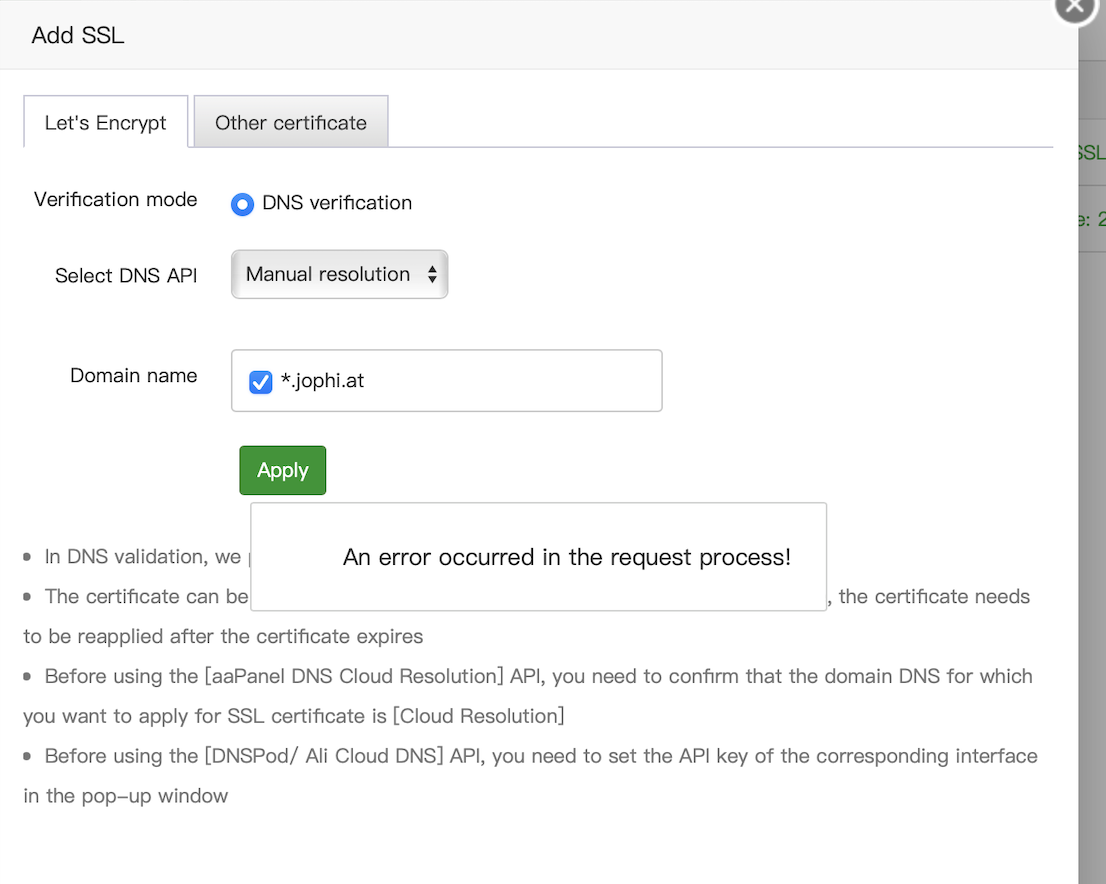Switch to the Let's Encrypt tab
Image resolution: width=1106 pixels, height=884 pixels.
click(x=106, y=123)
